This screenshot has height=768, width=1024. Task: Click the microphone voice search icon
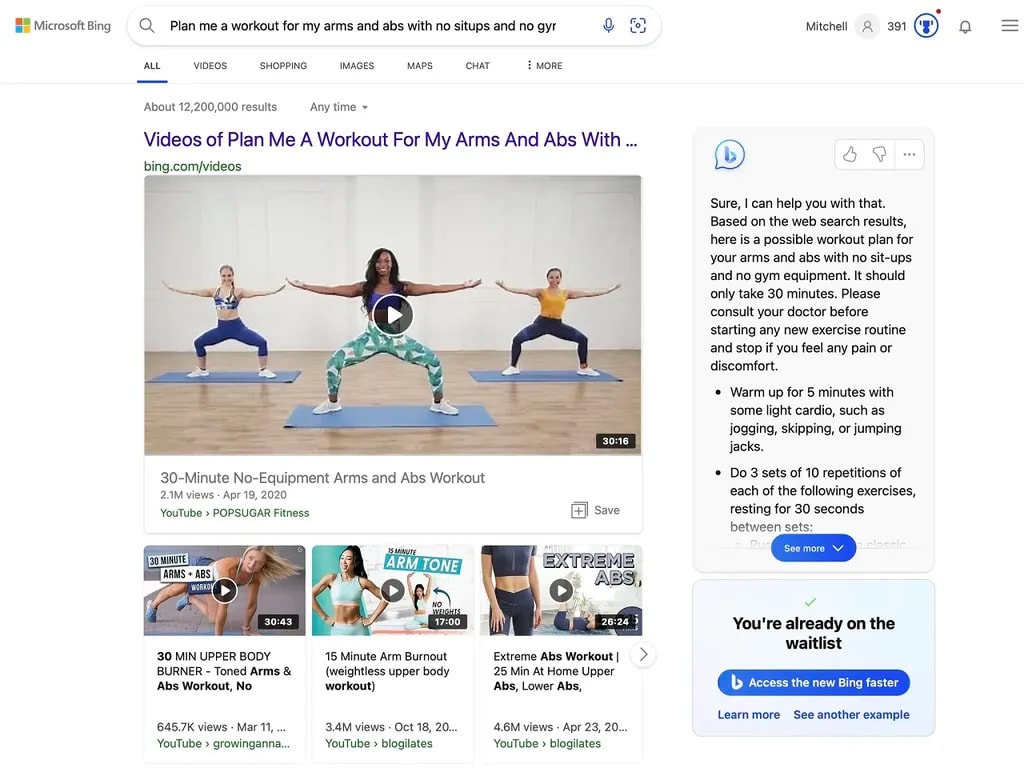click(x=608, y=26)
